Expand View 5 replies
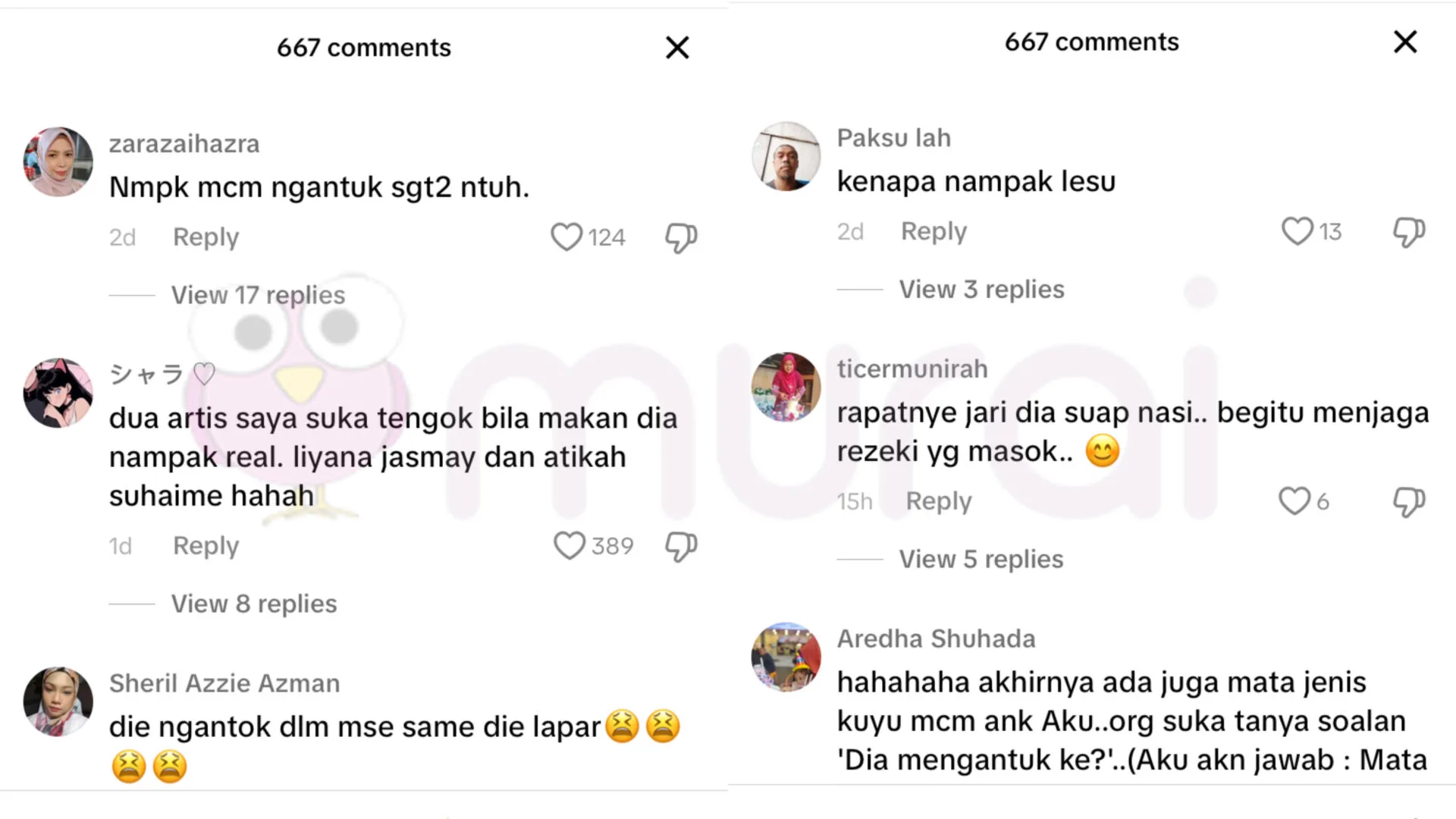Screen dimensions: 1456x819 coord(981,560)
